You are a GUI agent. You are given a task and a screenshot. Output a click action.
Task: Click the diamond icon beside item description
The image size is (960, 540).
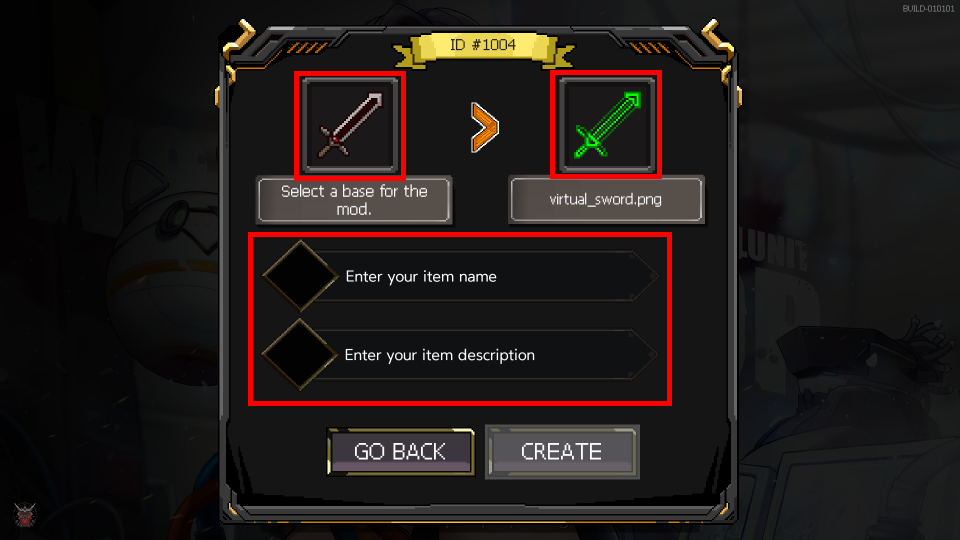coord(299,354)
